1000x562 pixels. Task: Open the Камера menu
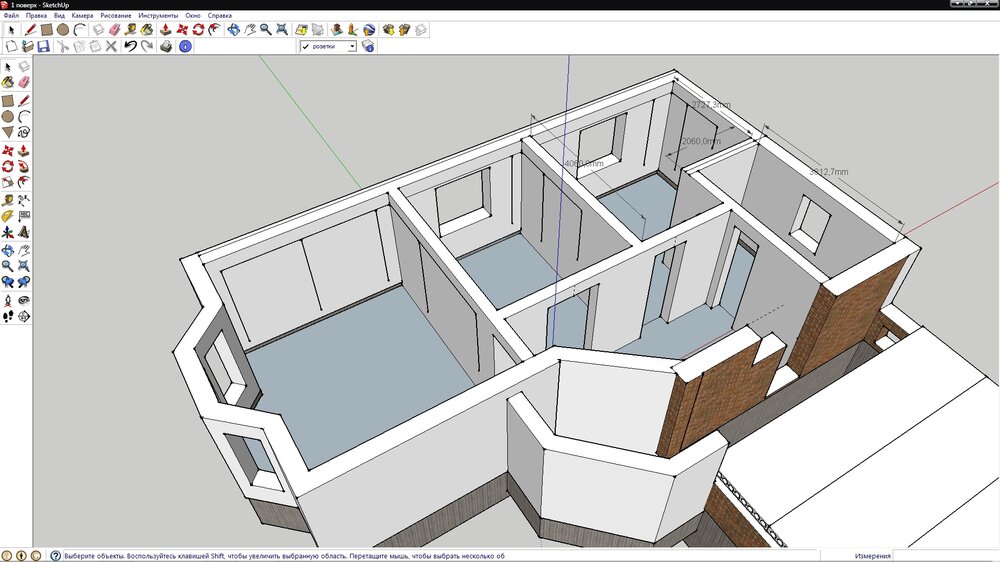coord(82,16)
